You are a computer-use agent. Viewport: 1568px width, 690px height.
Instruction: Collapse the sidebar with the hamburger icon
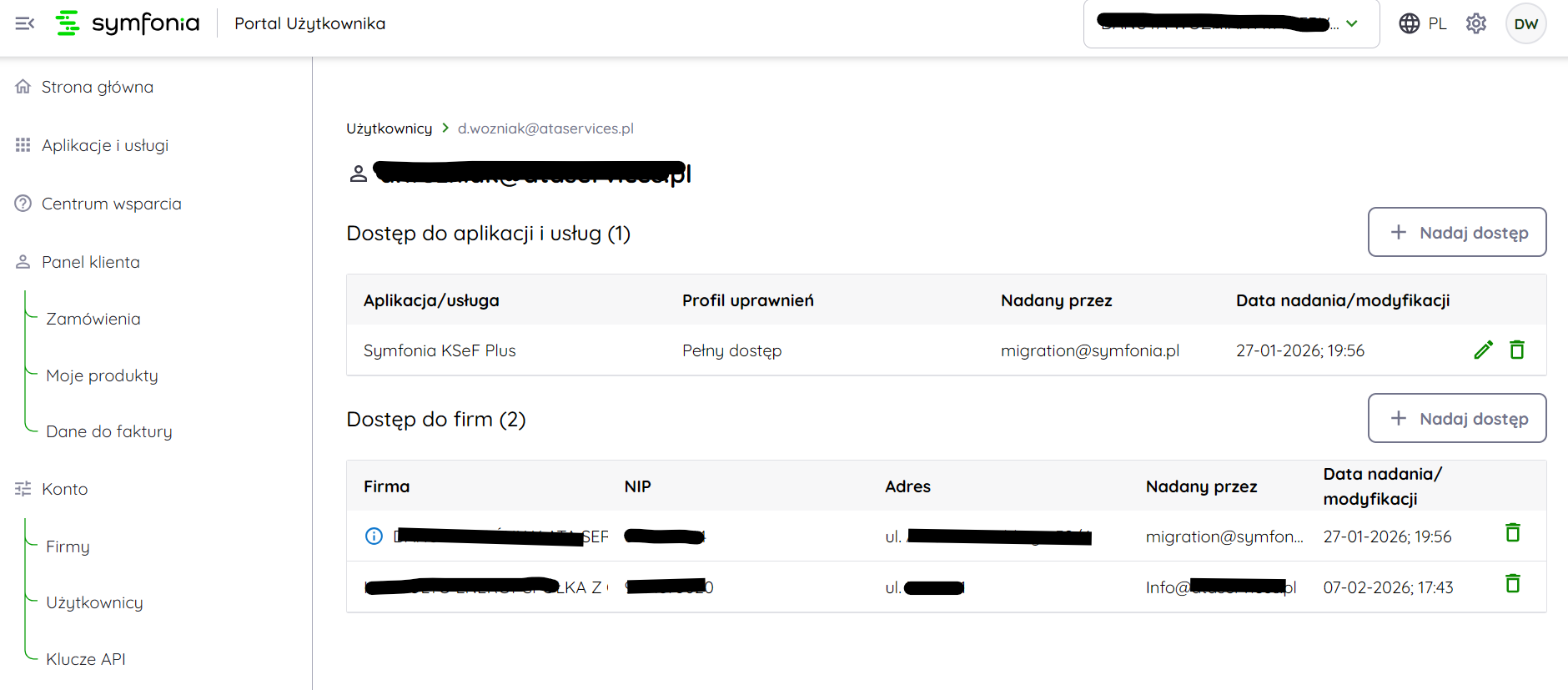tap(25, 23)
